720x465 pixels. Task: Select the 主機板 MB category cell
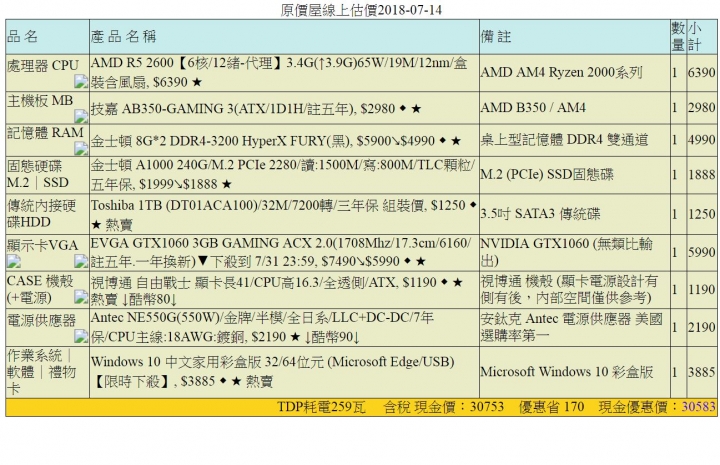[x=48, y=108]
